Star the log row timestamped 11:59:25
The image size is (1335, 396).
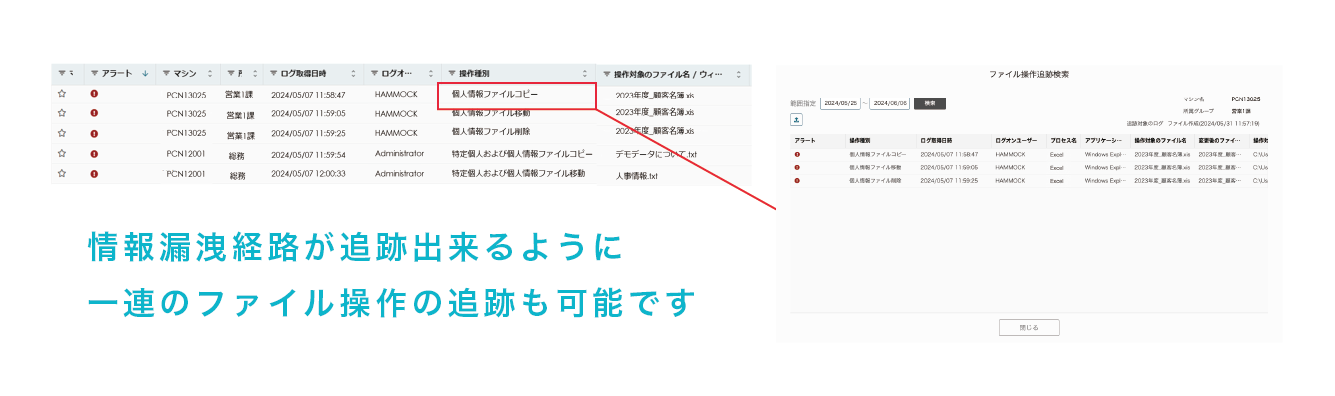pyautogui.click(x=62, y=132)
